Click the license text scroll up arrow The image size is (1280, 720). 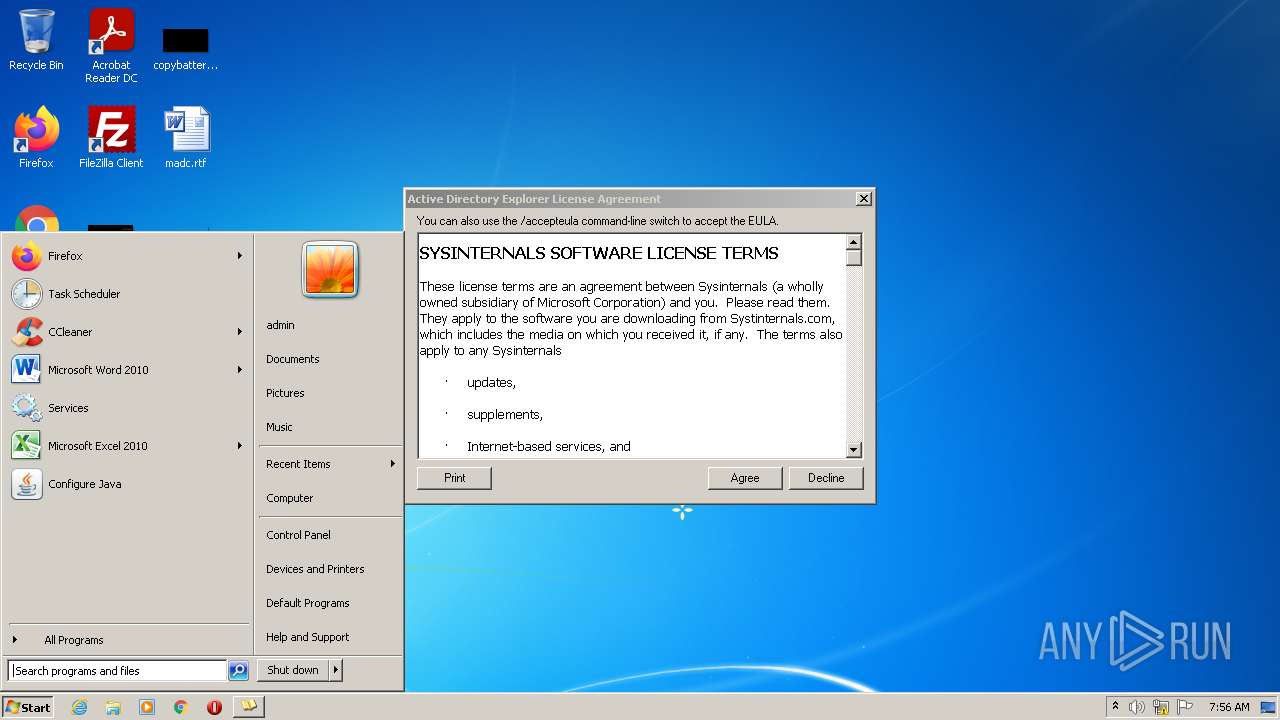point(854,242)
